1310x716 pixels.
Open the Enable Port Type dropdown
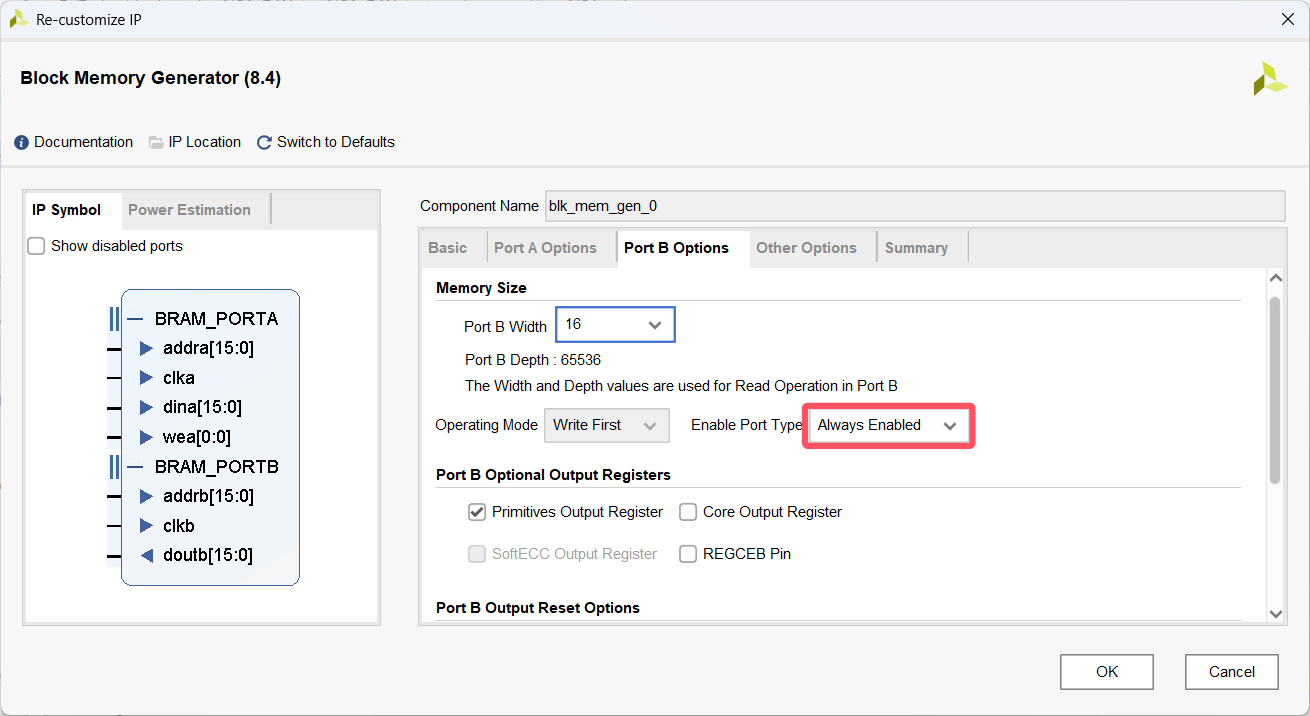pos(888,426)
